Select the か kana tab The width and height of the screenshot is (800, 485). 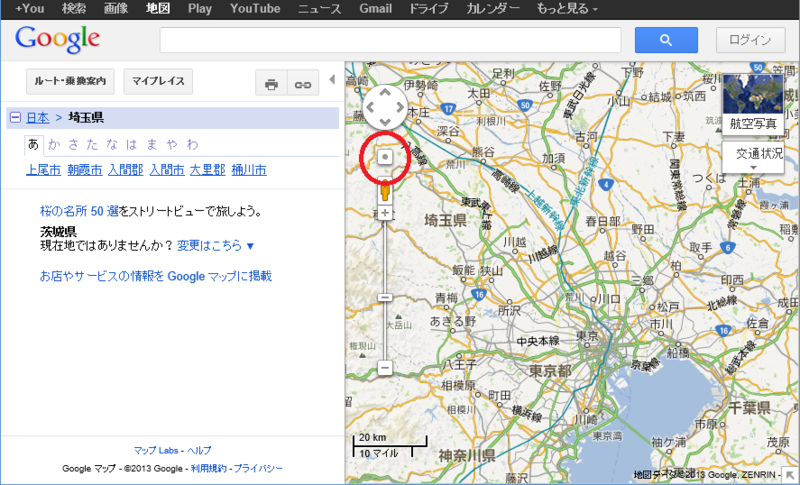(x=54, y=145)
